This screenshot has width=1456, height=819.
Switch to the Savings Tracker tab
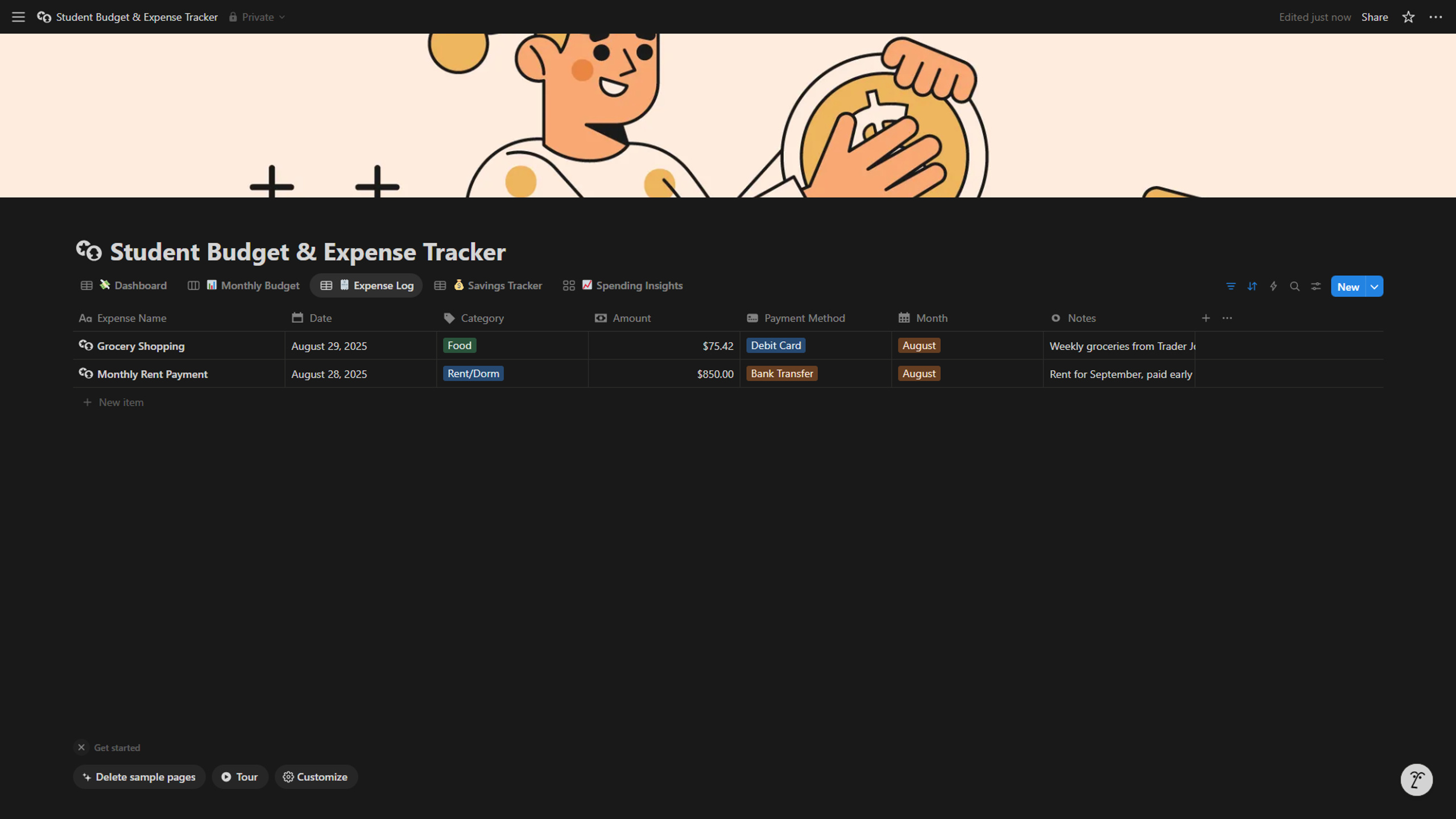click(x=488, y=286)
